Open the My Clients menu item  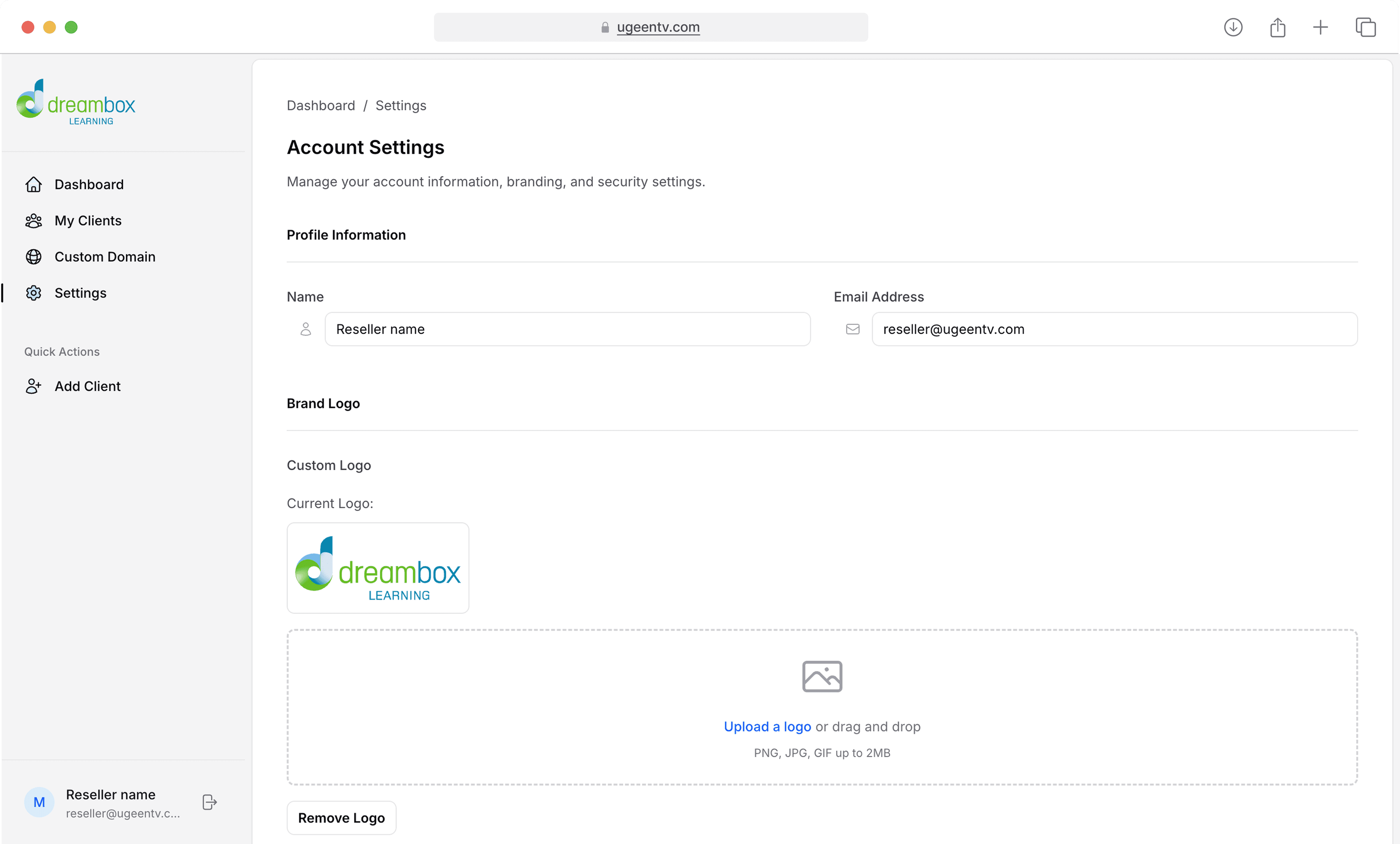[x=88, y=221]
